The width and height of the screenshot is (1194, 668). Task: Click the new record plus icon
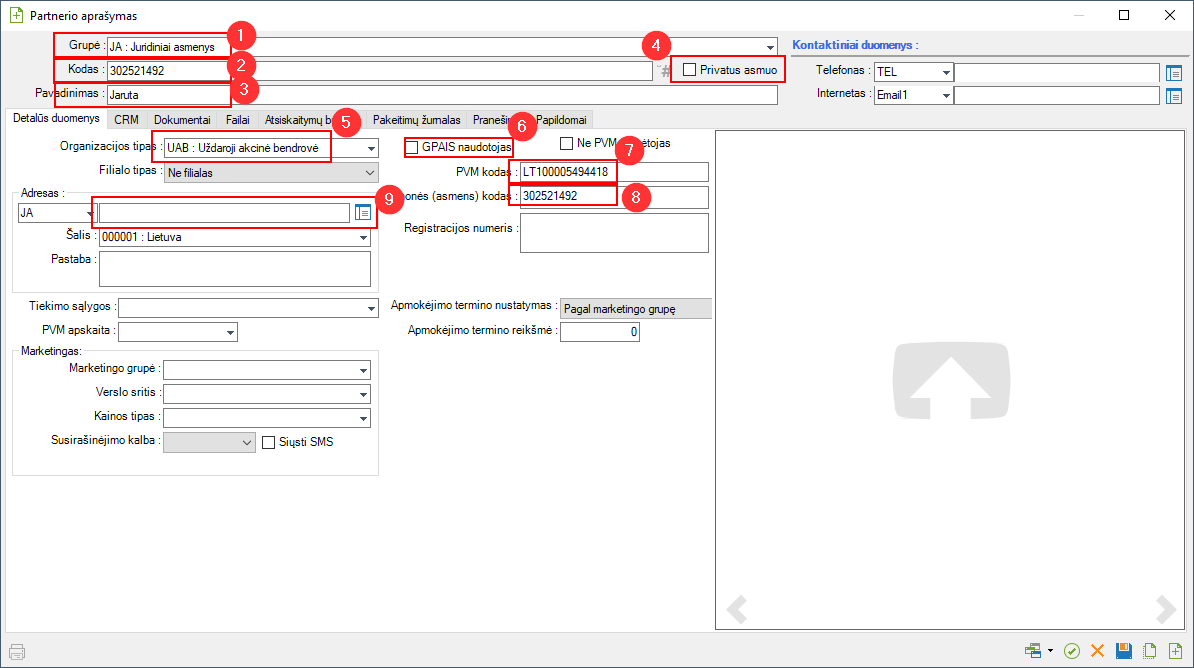point(1176,651)
